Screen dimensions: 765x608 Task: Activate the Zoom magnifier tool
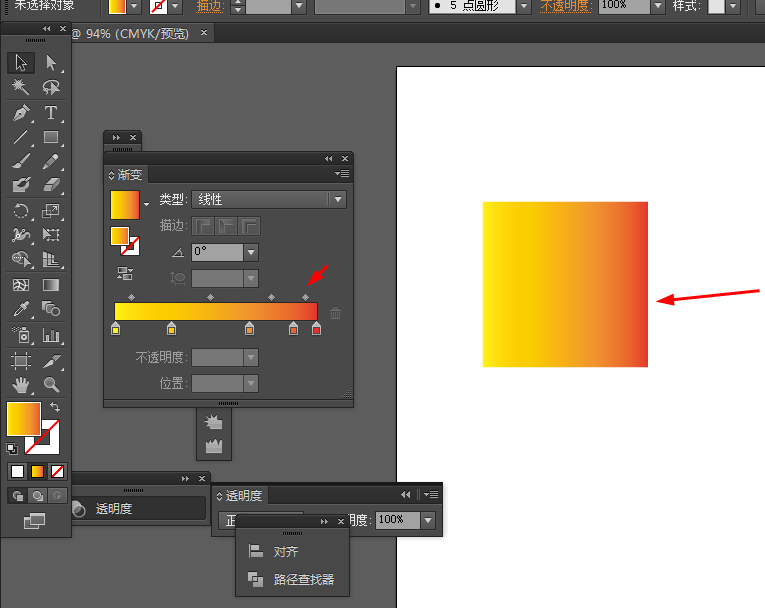(x=51, y=384)
